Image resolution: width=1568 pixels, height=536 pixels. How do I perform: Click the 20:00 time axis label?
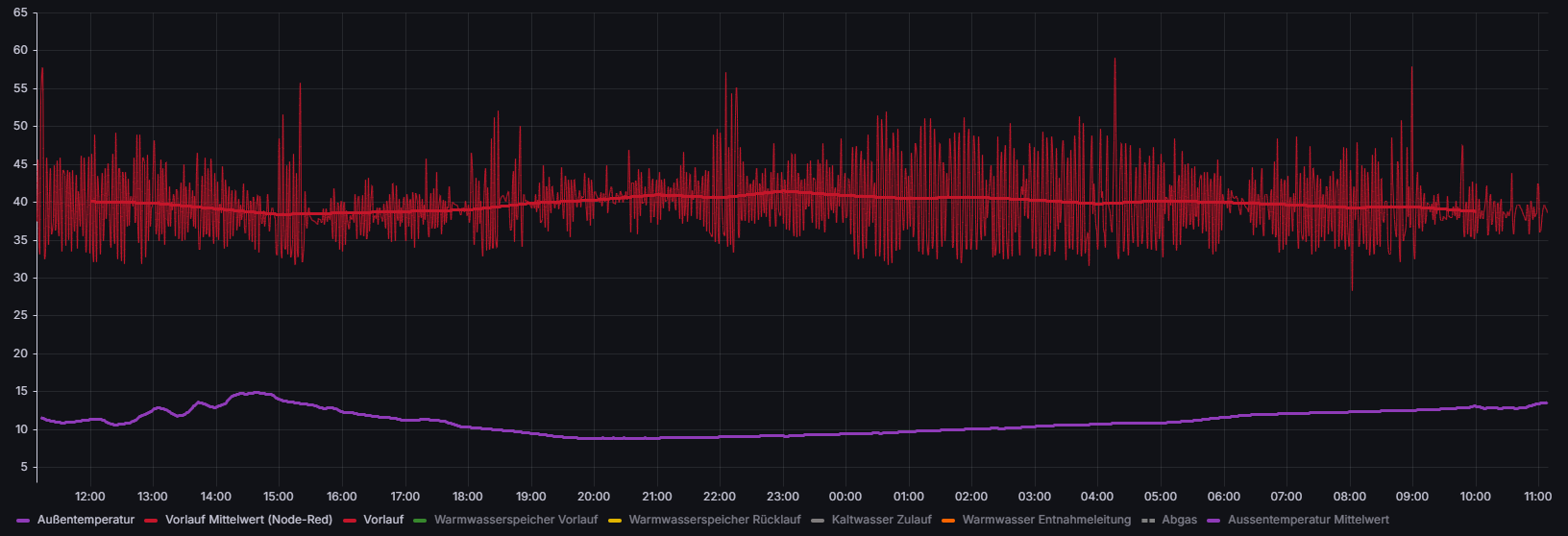tap(594, 497)
